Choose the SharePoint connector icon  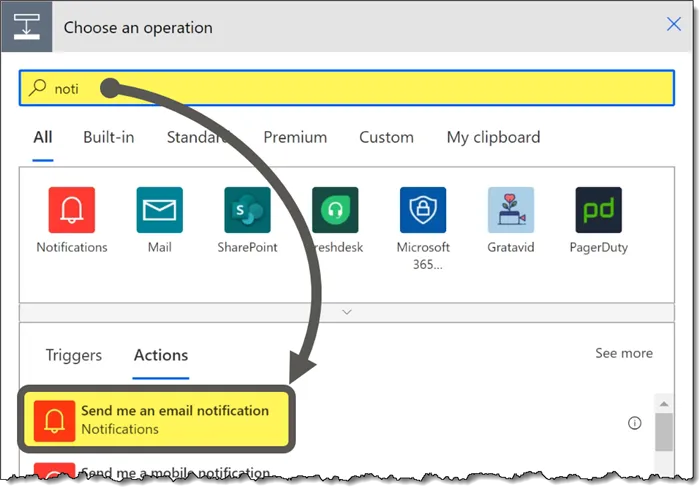pos(247,210)
